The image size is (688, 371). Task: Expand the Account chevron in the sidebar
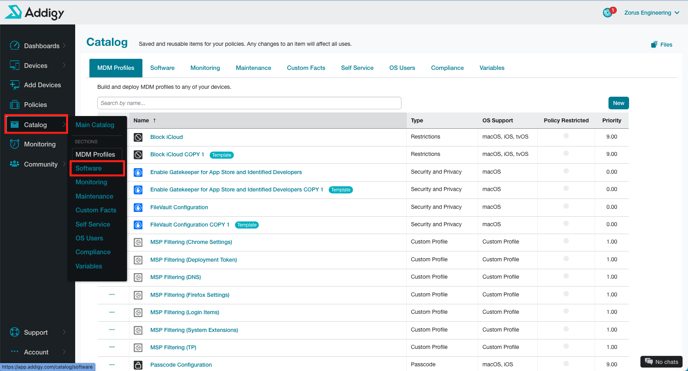pyautogui.click(x=64, y=352)
